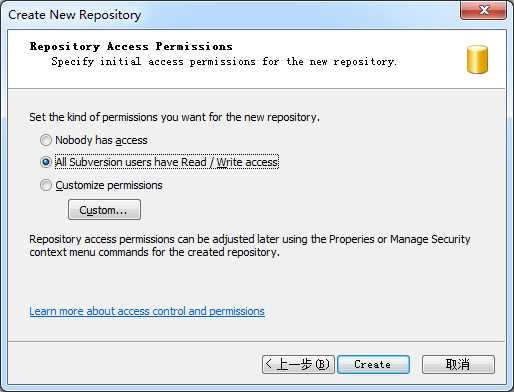Click the Set the kind of permissions instruction
This screenshot has width=514, height=392.
pos(174,117)
